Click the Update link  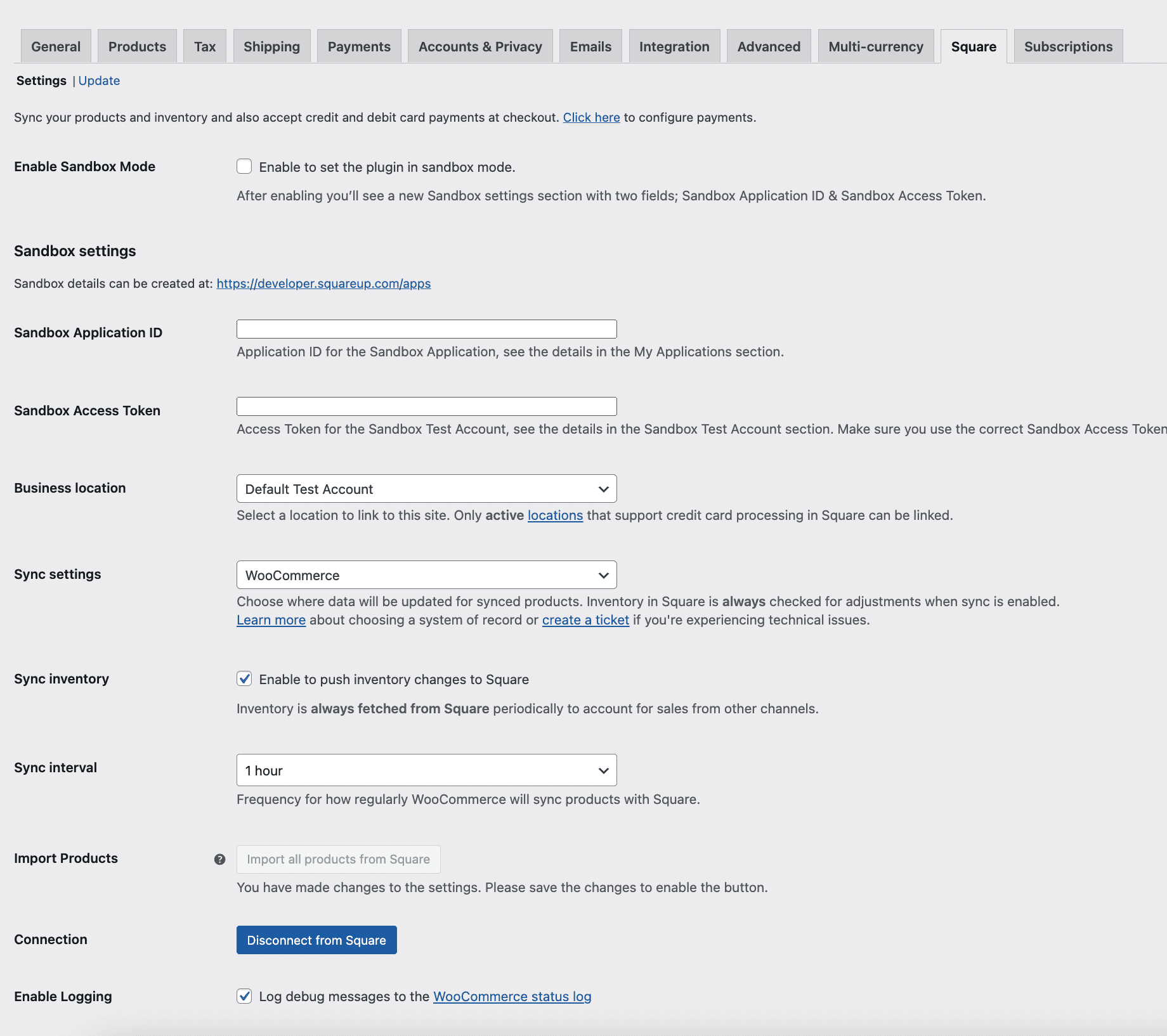(99, 81)
